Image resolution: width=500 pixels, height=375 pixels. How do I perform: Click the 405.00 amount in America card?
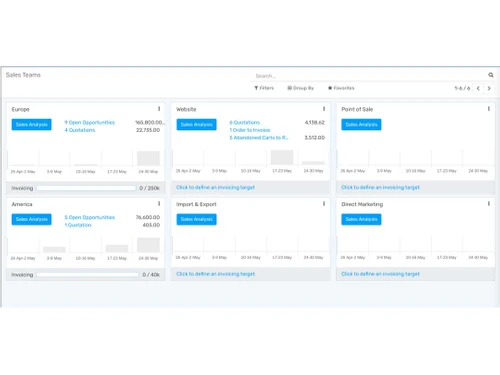click(151, 225)
